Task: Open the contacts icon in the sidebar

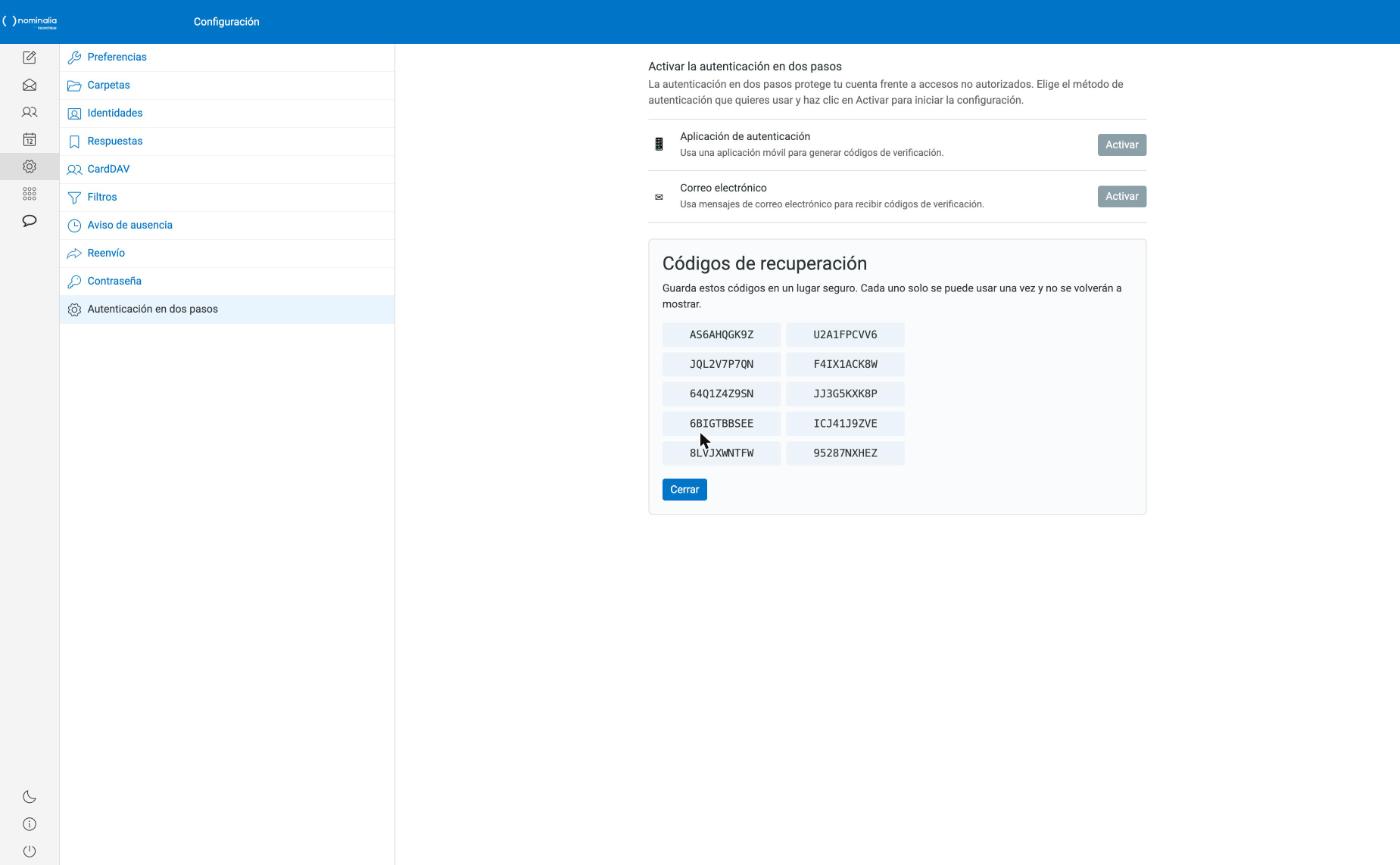Action: coord(29,112)
